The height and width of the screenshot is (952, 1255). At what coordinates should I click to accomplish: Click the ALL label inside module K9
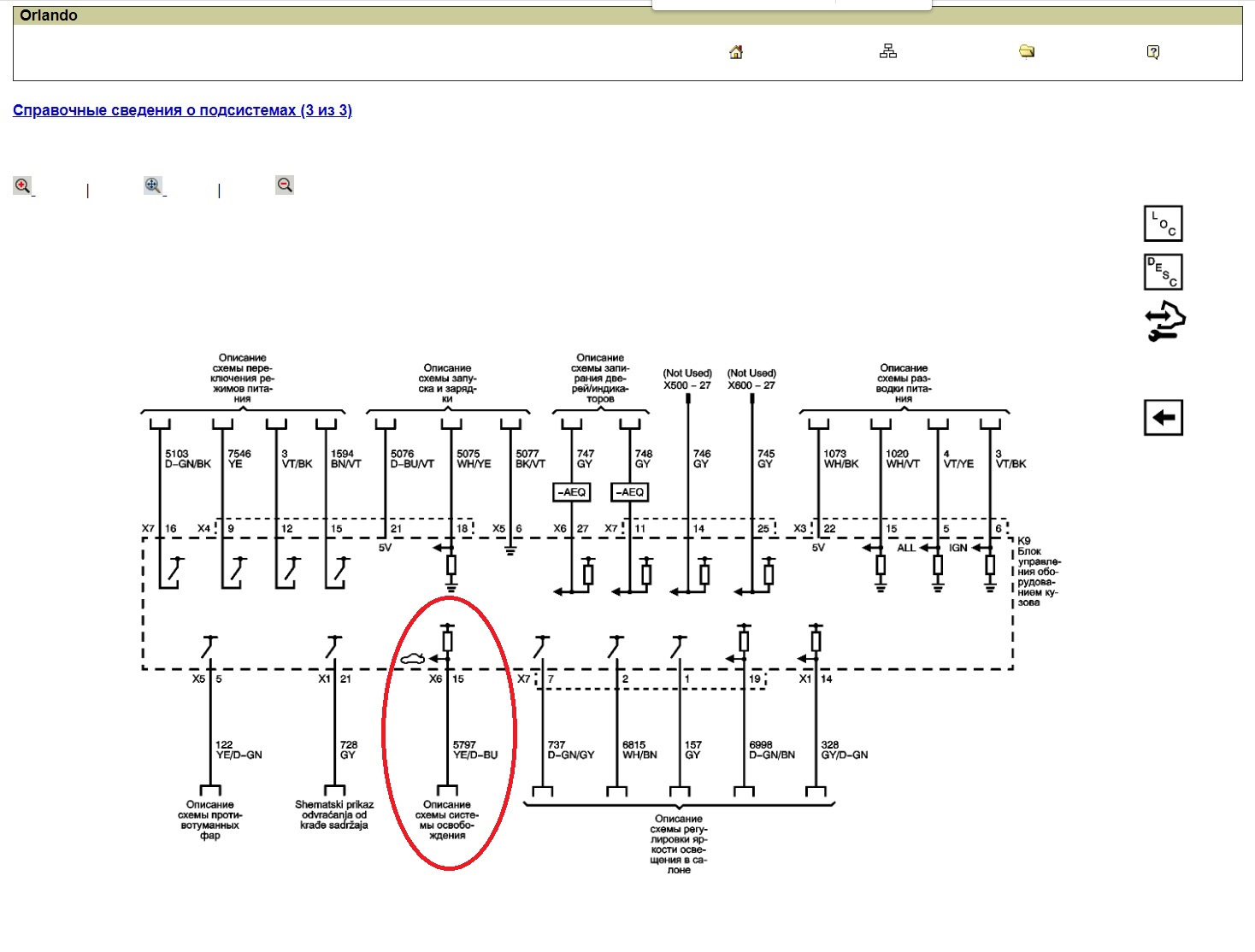[906, 548]
